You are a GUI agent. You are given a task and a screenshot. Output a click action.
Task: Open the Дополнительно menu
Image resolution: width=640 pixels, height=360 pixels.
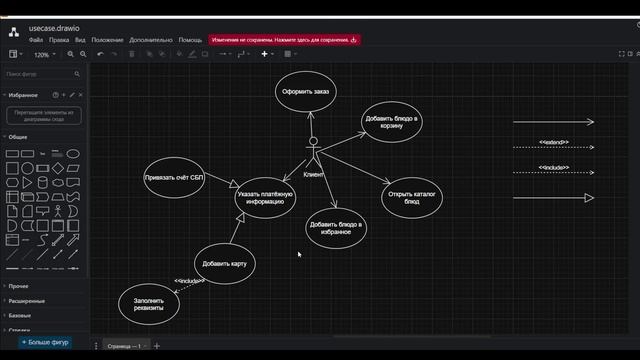151,40
